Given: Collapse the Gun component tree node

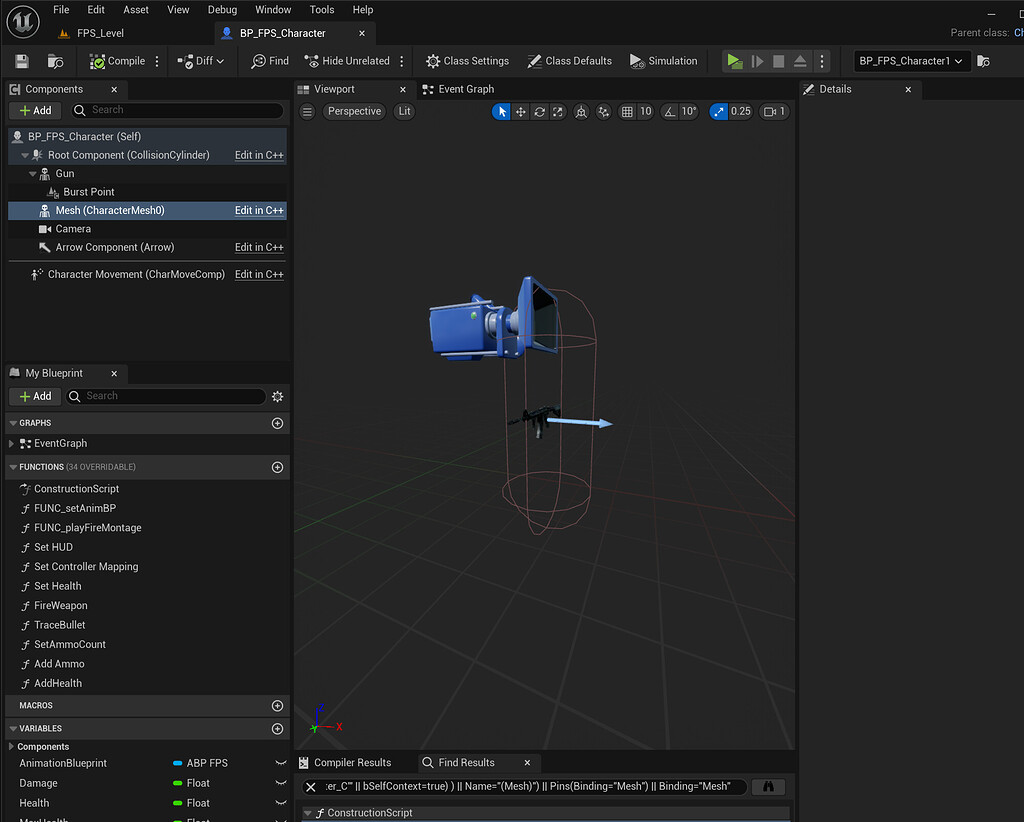Looking at the screenshot, I should click(33, 174).
